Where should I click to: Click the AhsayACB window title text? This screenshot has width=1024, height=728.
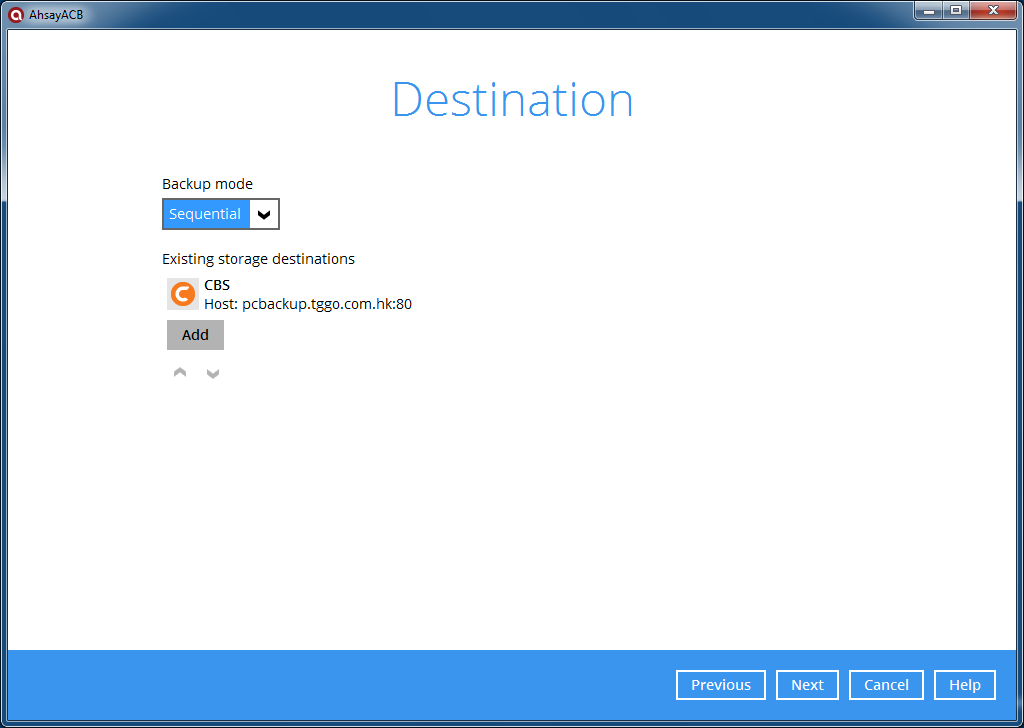coord(56,14)
